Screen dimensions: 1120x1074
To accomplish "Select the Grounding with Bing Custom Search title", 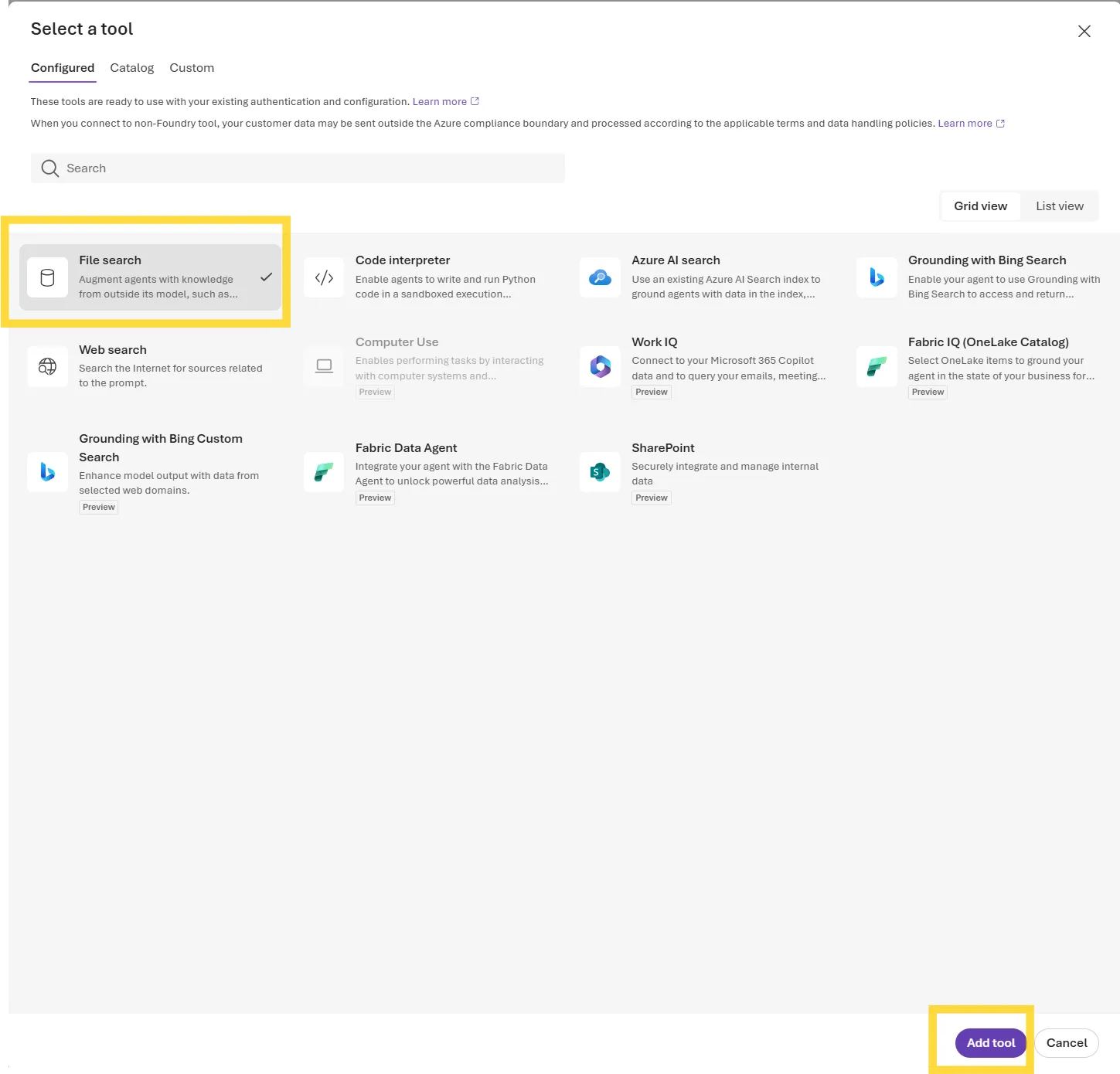I will (x=161, y=448).
